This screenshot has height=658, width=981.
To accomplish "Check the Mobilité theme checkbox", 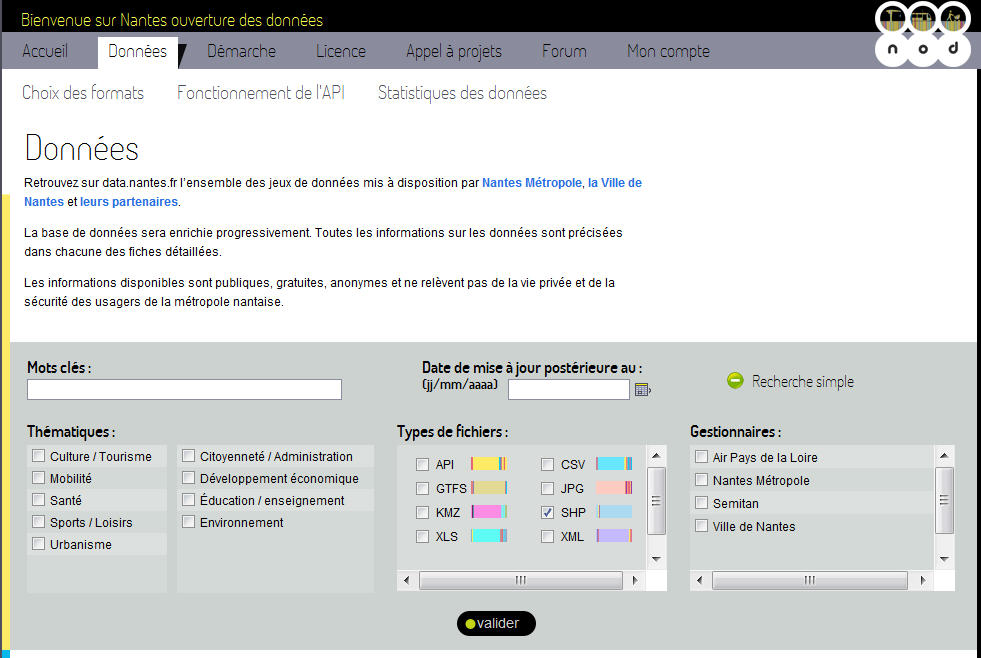I will 39,478.
